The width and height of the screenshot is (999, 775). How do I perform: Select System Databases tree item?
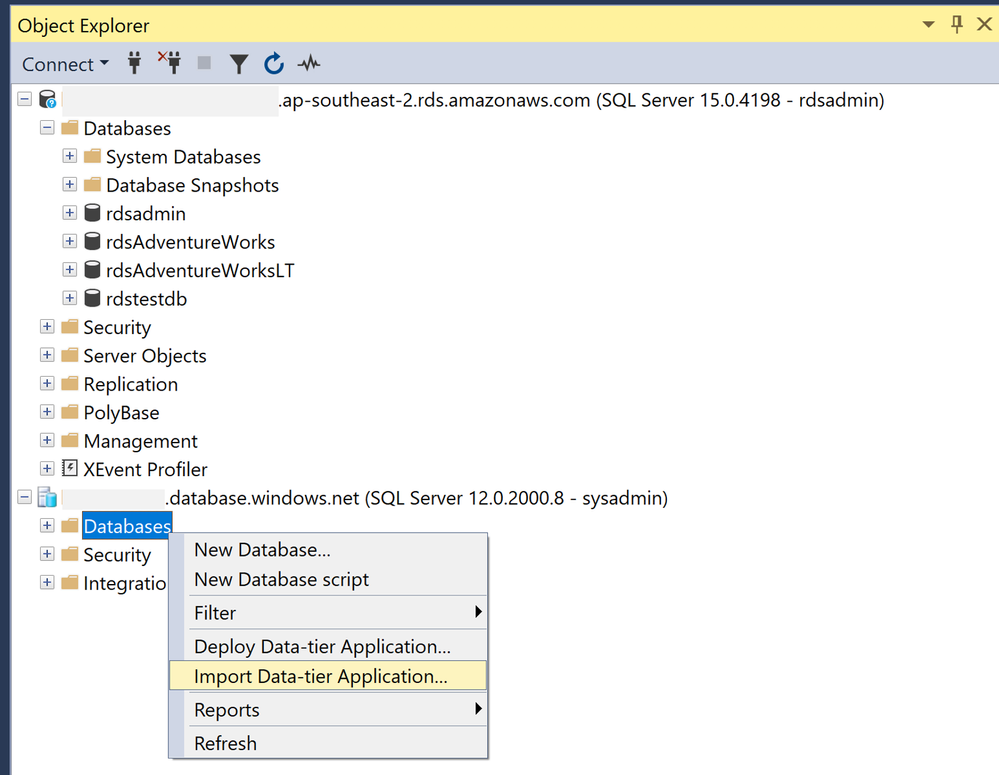[183, 157]
